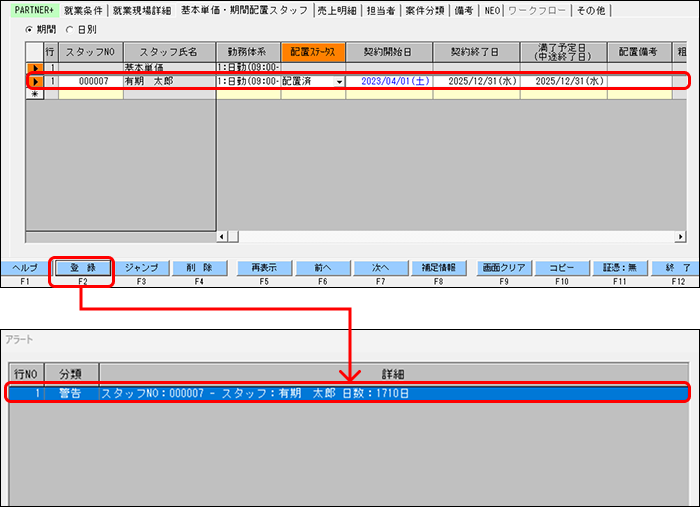This screenshot has height=507, width=700.
Task: Go to previous record with 前へ
Action: tap(323, 268)
